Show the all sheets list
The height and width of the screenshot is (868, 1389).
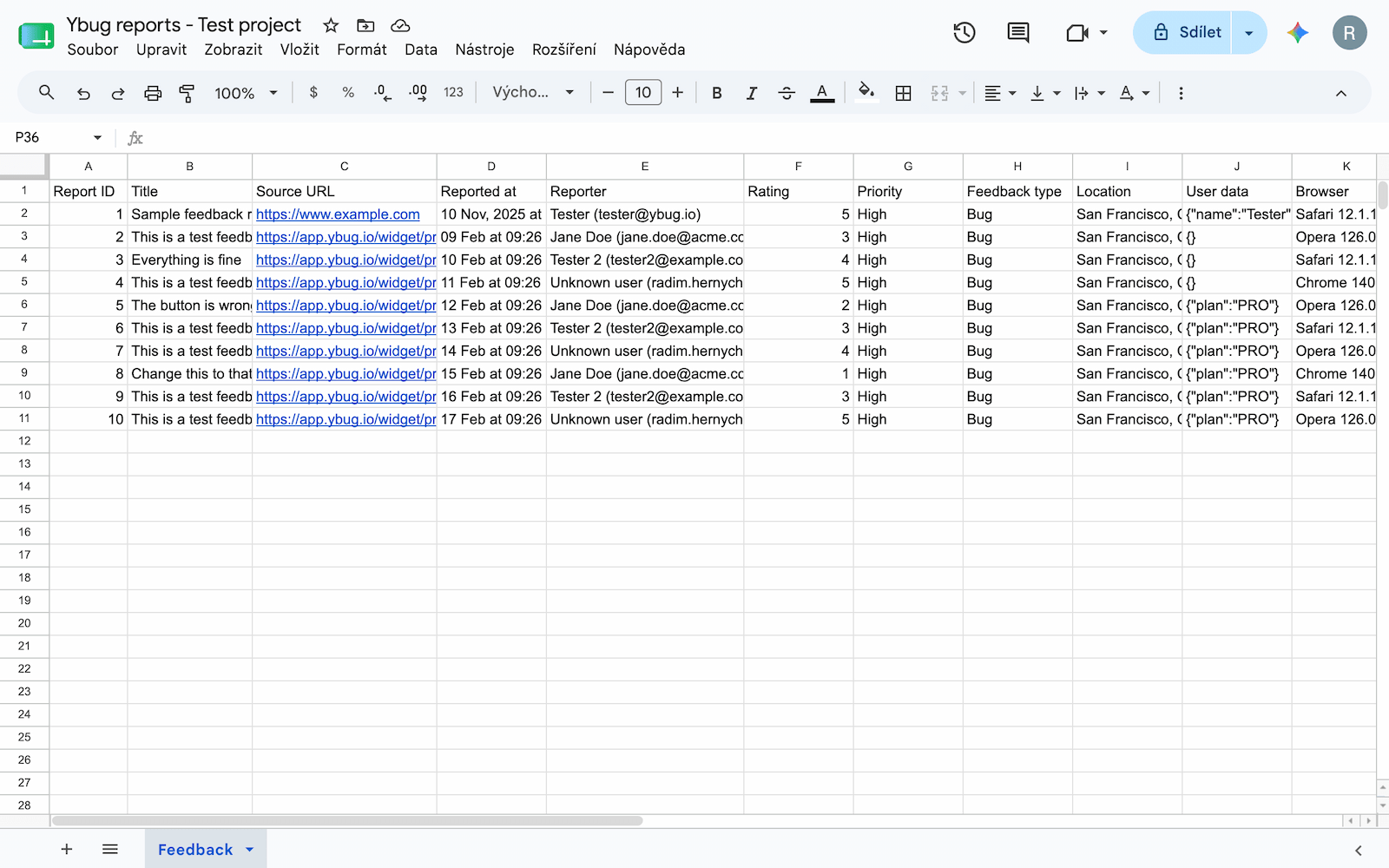click(109, 849)
